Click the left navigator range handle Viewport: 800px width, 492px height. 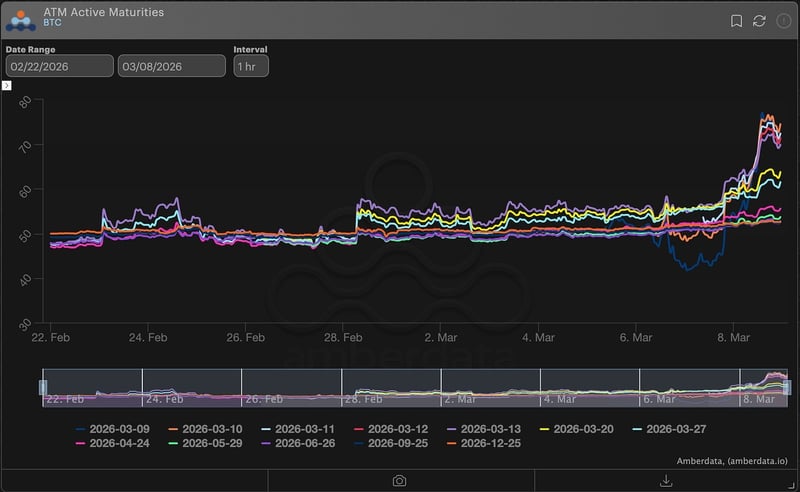pos(43,387)
